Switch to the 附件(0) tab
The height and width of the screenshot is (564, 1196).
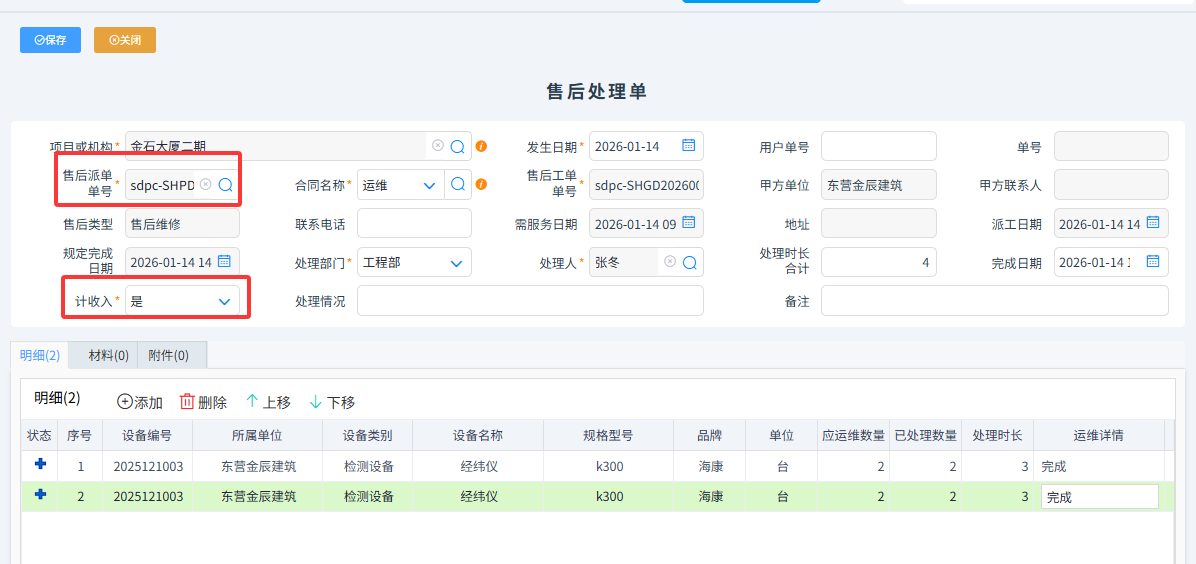point(168,355)
